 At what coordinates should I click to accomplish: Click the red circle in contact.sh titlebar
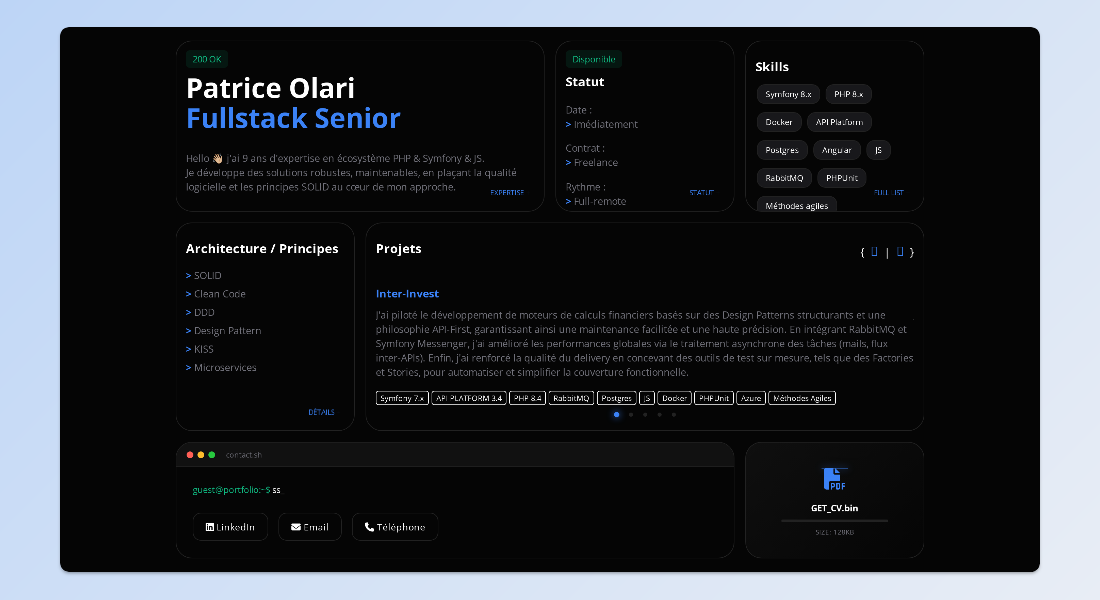tap(190, 454)
